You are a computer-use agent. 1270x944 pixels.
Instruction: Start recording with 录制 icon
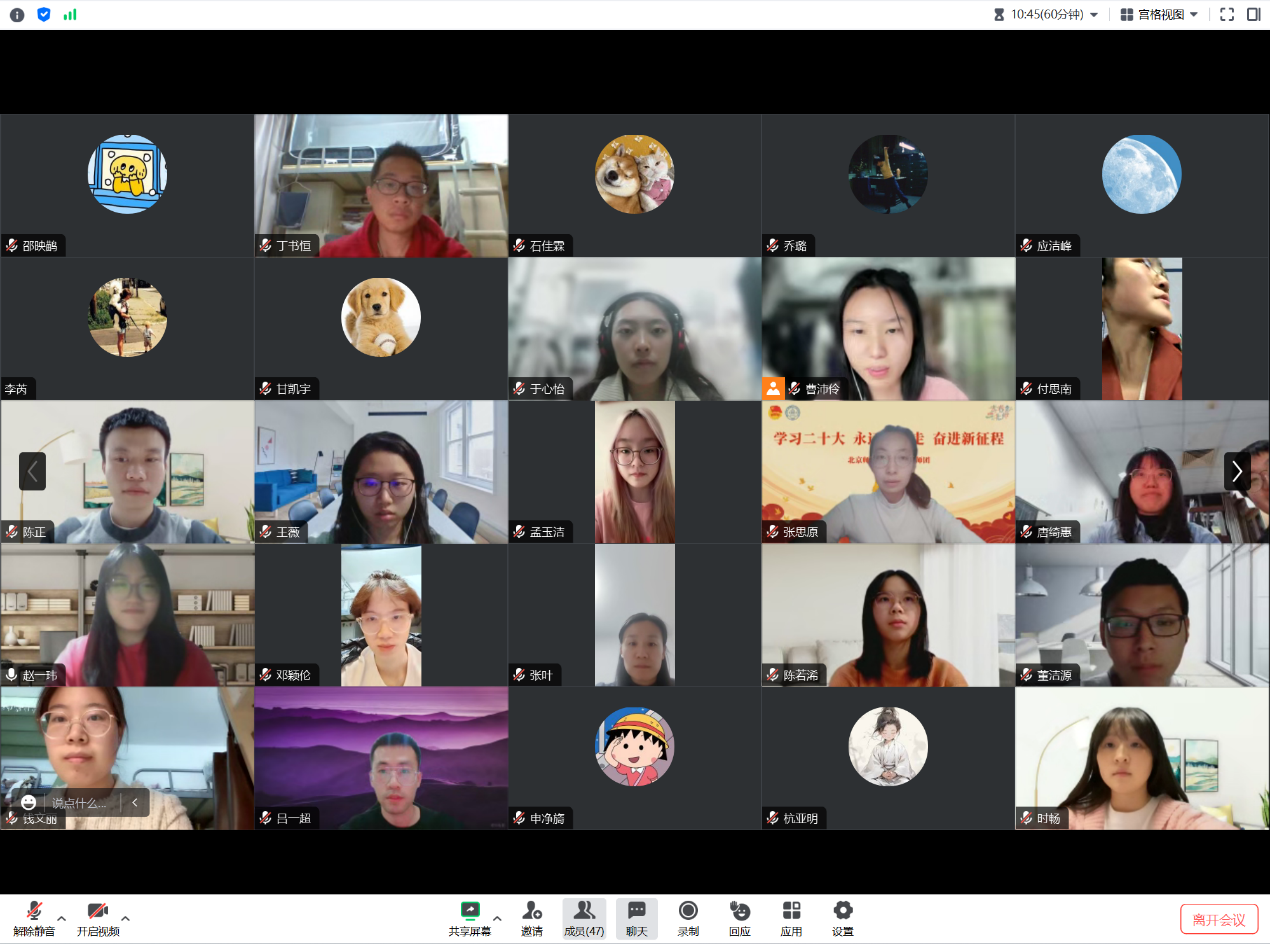(x=688, y=917)
